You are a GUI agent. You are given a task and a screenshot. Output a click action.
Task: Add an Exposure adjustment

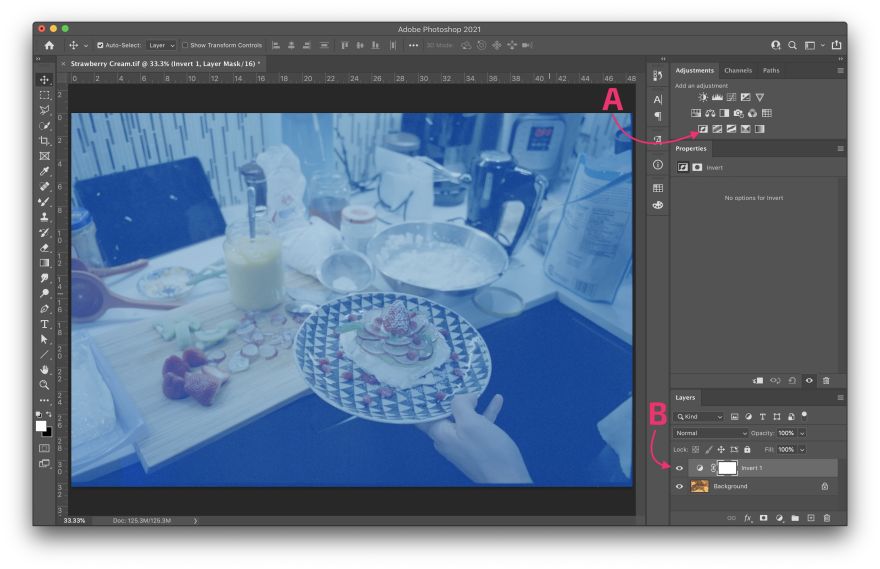[745, 97]
